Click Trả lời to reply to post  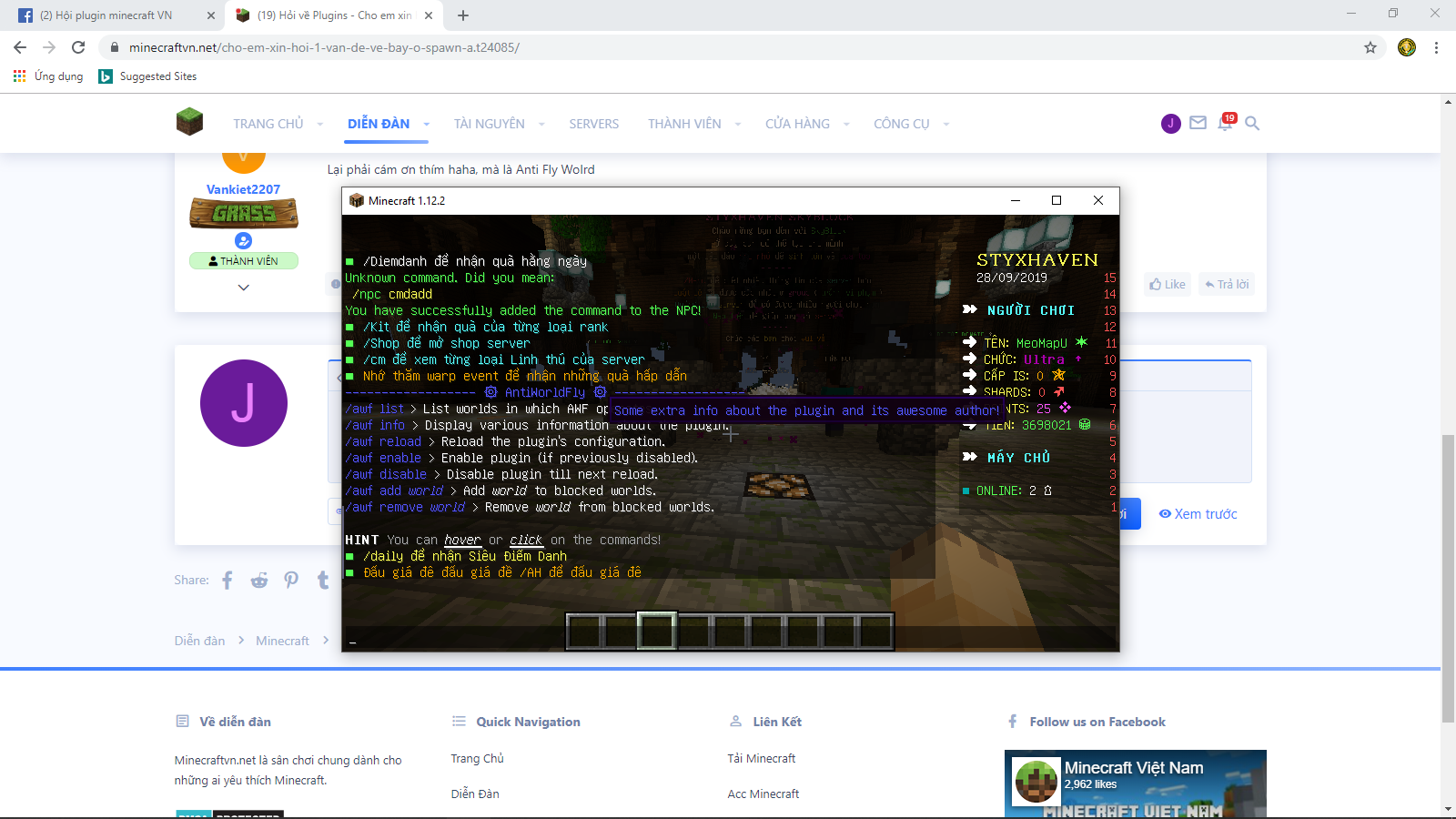coord(1227,284)
